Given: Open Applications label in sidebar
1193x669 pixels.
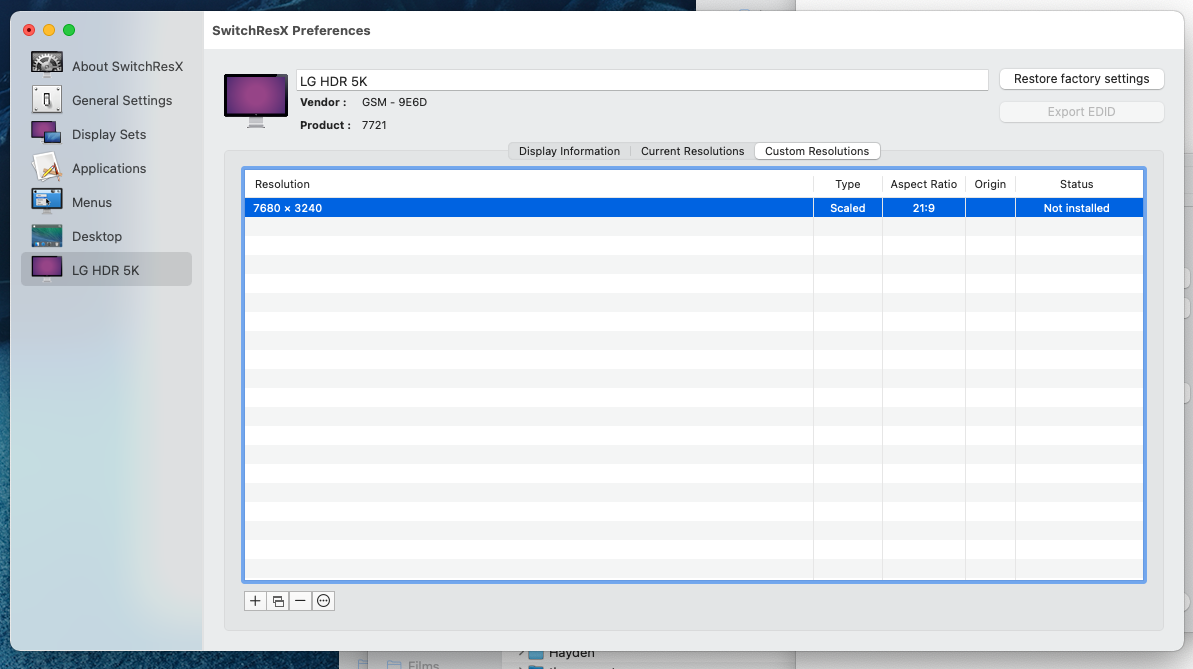Looking at the screenshot, I should 109,169.
